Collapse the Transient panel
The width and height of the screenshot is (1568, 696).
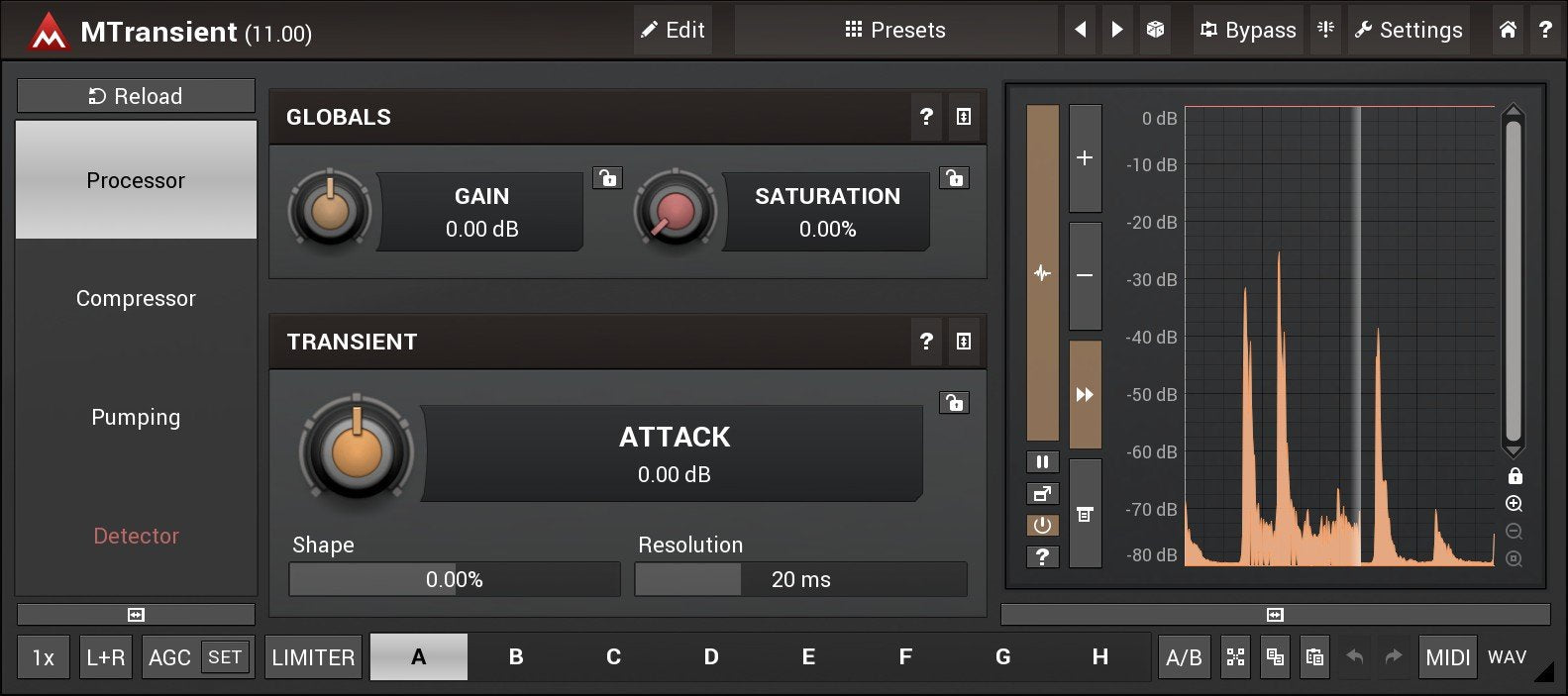963,342
